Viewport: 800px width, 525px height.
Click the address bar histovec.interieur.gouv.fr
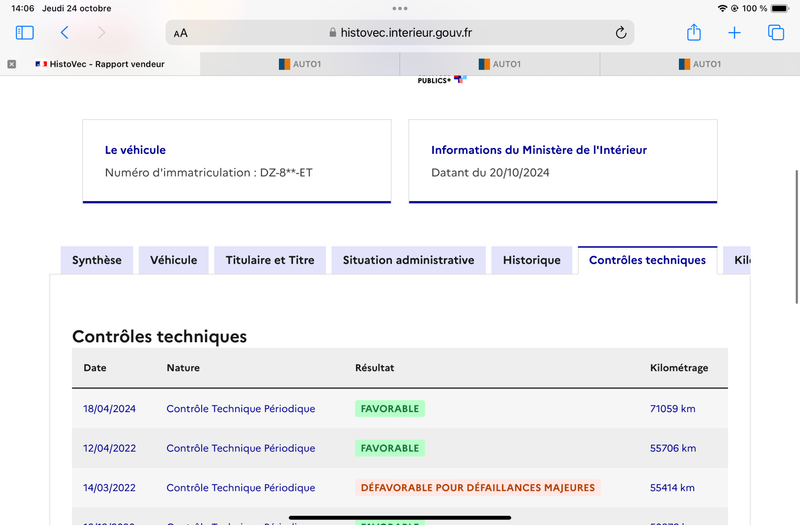400,33
